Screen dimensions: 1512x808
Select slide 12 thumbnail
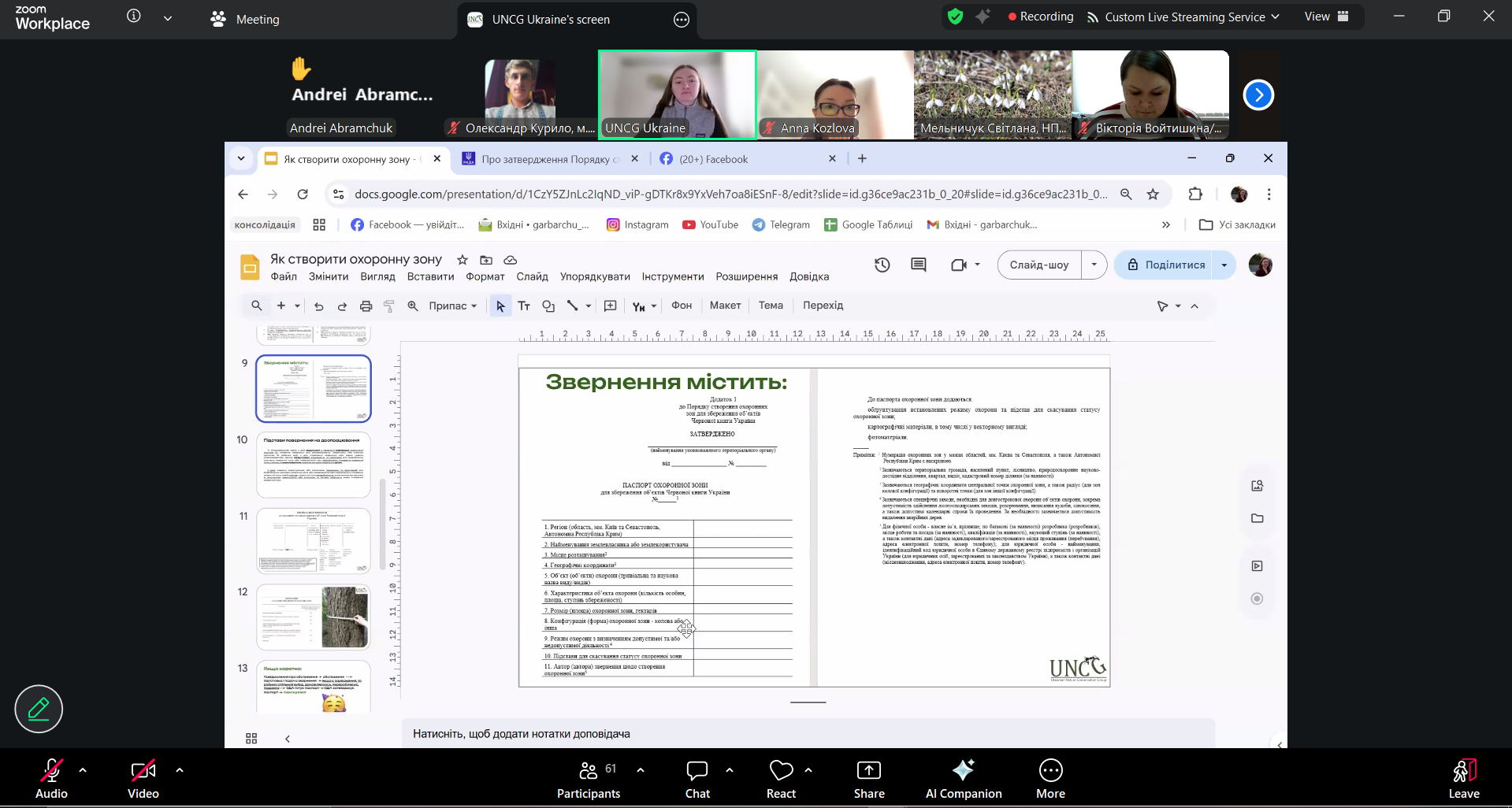pos(314,617)
